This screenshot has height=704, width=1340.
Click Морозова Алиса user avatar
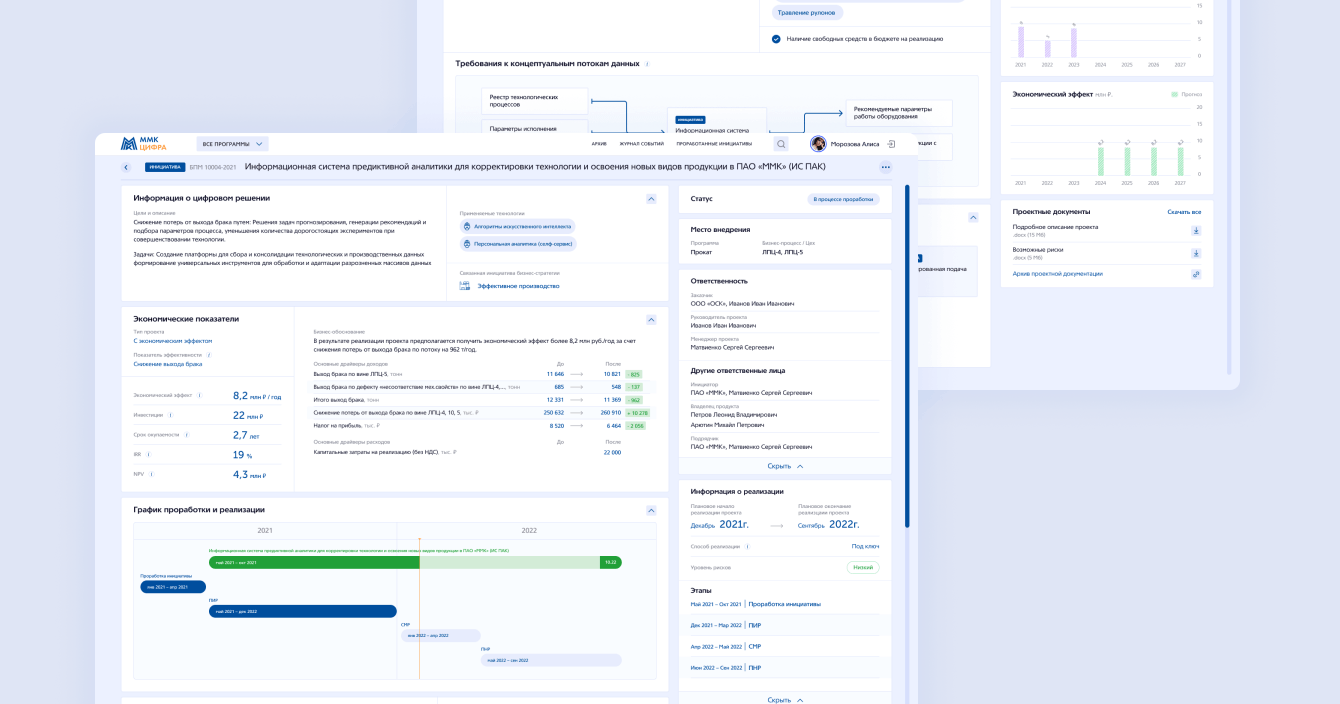pos(818,144)
